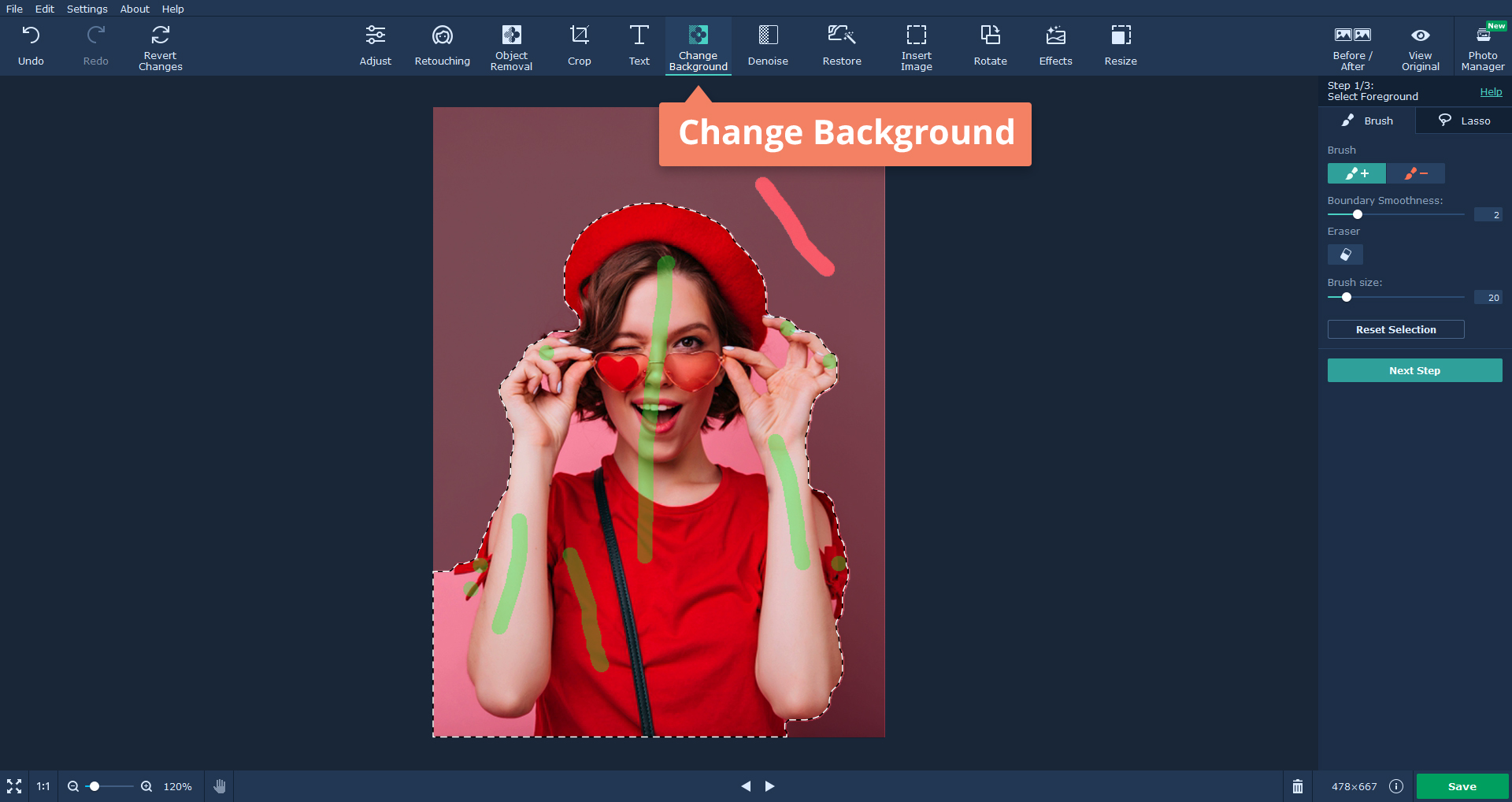Select the hand pan tool
Screen dimensions: 1512x802
220,786
